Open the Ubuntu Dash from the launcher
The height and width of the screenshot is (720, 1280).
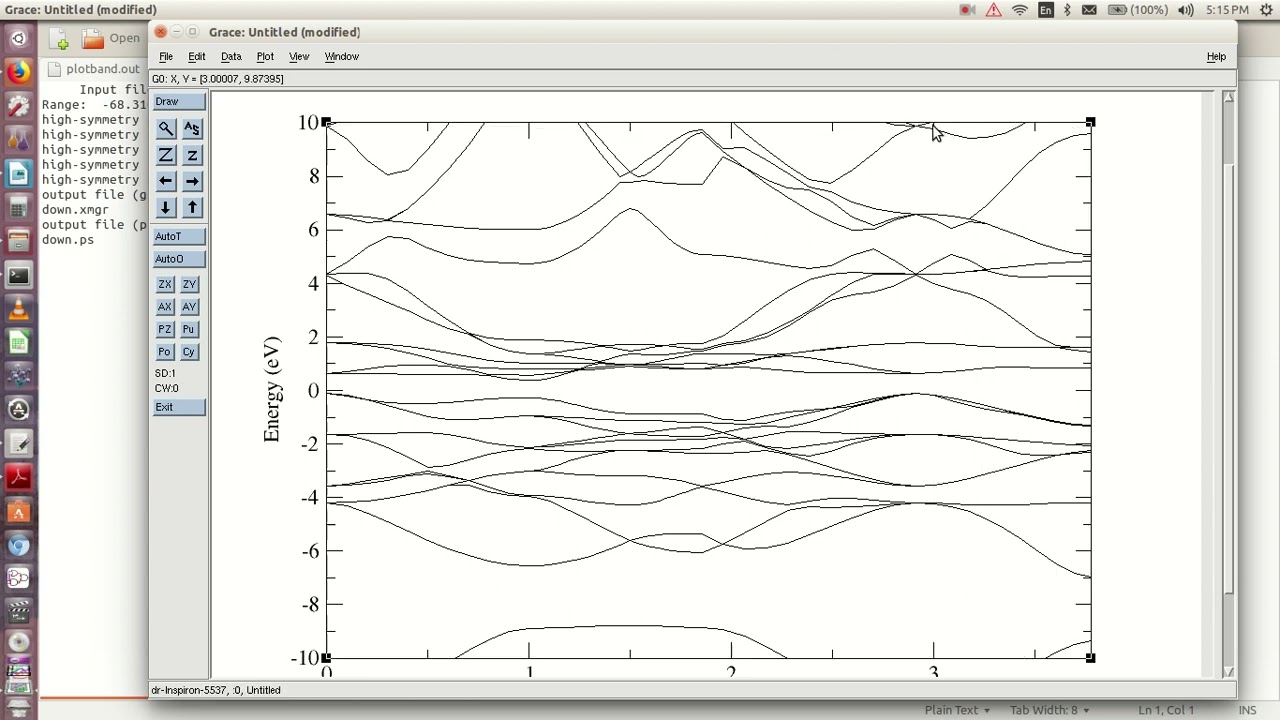(19, 39)
